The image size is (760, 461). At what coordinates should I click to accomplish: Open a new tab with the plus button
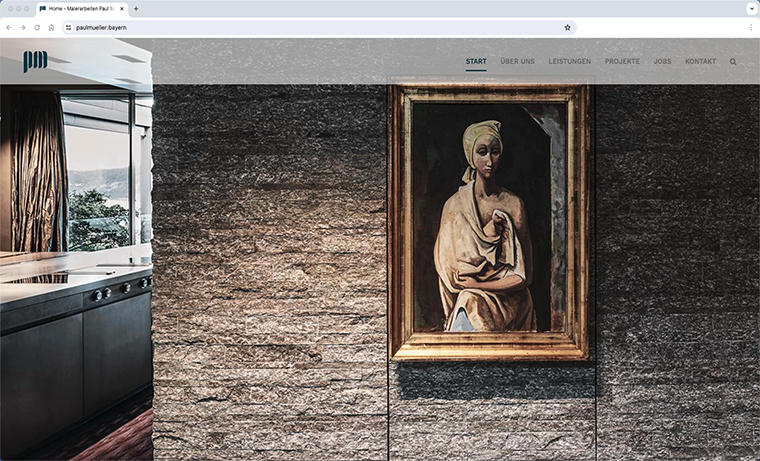[x=136, y=9]
